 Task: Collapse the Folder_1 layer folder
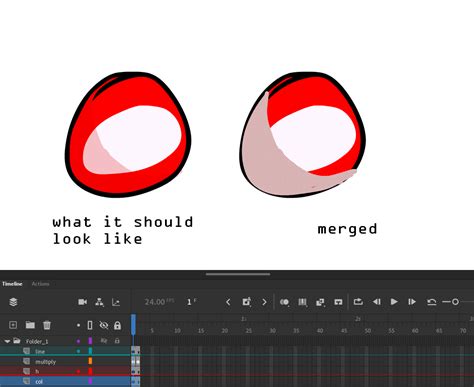(7, 341)
